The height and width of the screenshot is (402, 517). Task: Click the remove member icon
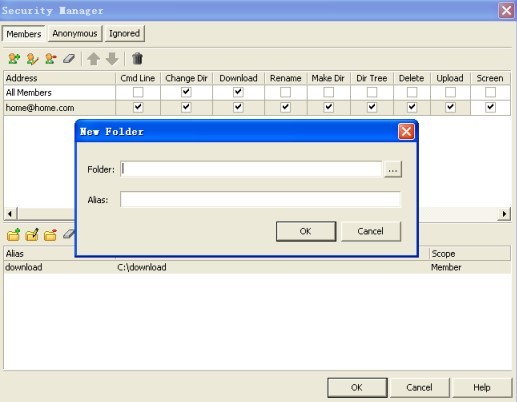click(x=51, y=59)
